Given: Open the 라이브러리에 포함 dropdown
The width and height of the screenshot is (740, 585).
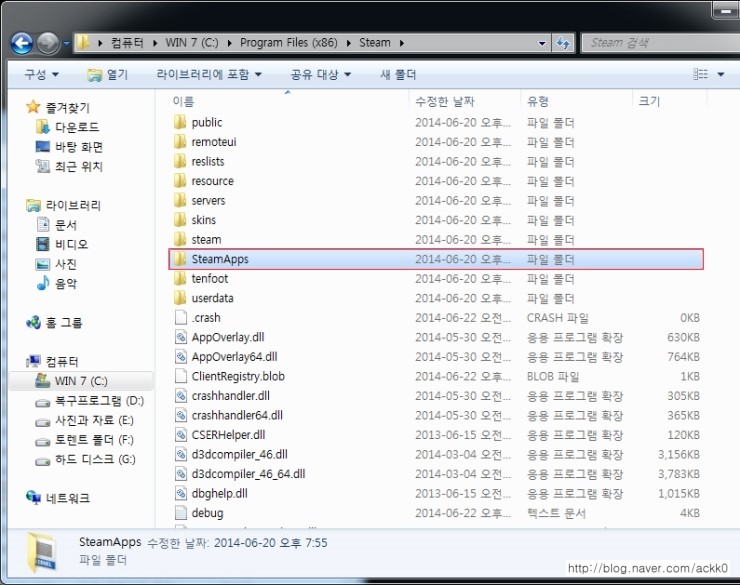Looking at the screenshot, I should coord(209,75).
